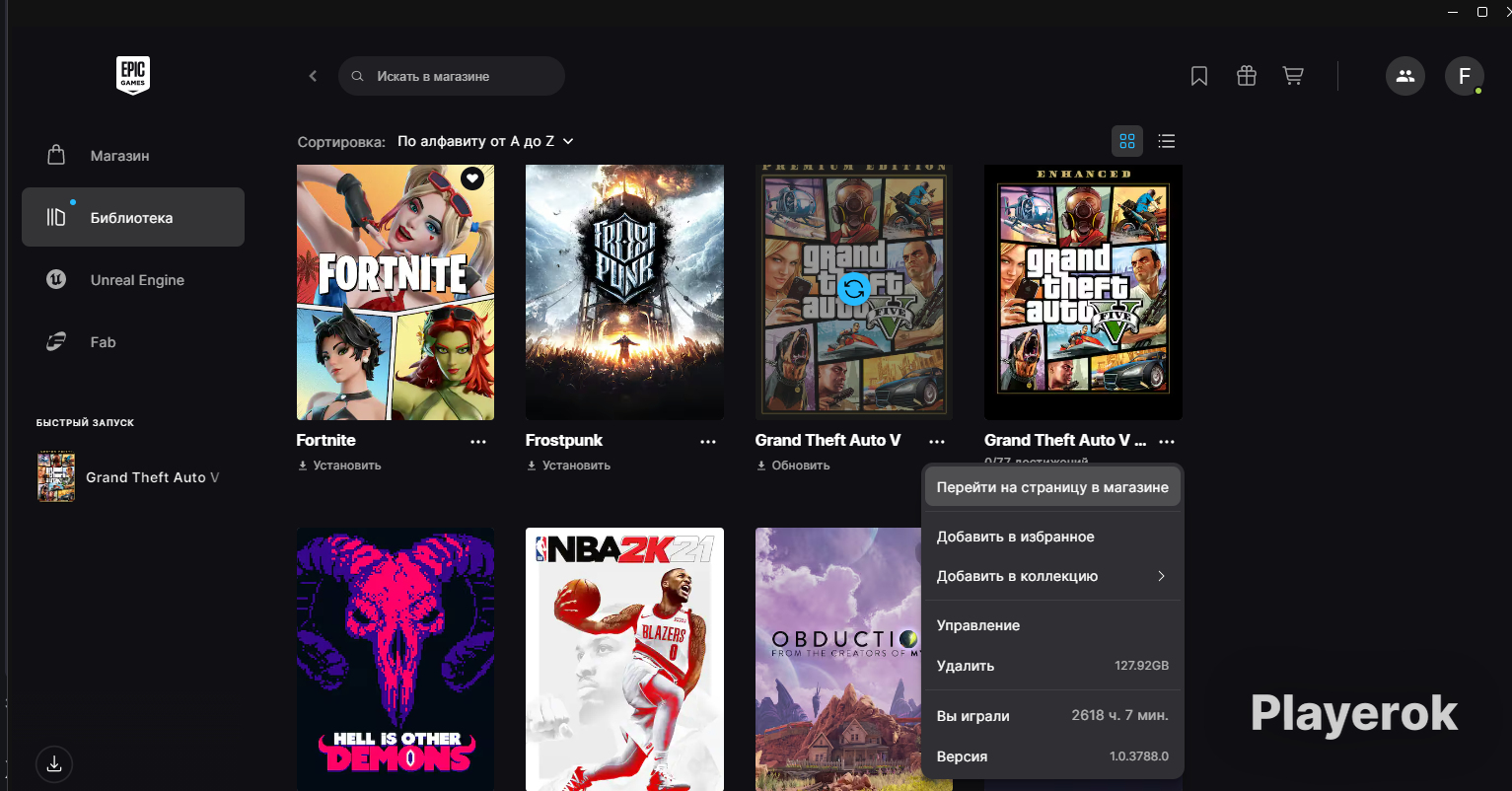This screenshot has width=1512, height=791.
Task: Open the shopping cart
Action: click(1293, 76)
